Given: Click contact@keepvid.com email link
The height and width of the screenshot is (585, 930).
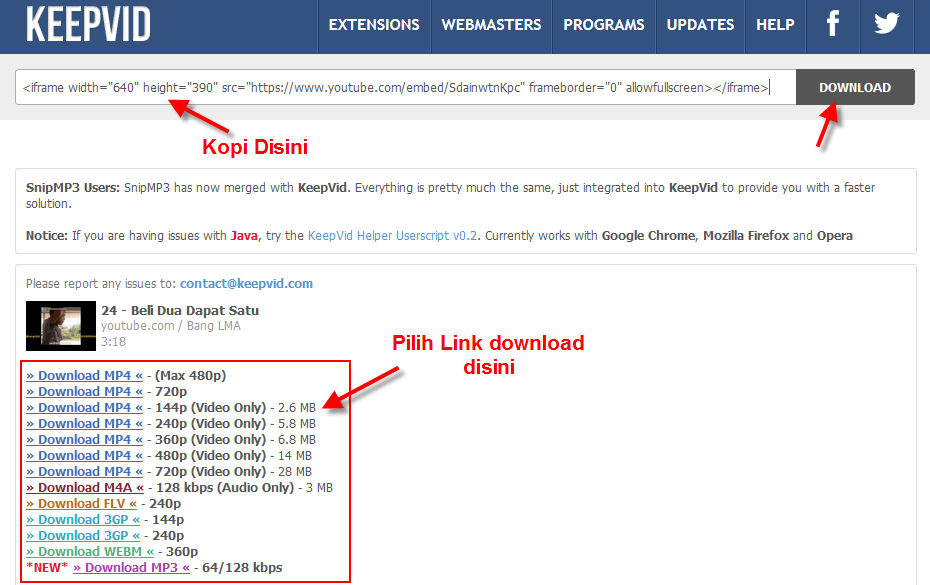Looking at the screenshot, I should coord(246,284).
